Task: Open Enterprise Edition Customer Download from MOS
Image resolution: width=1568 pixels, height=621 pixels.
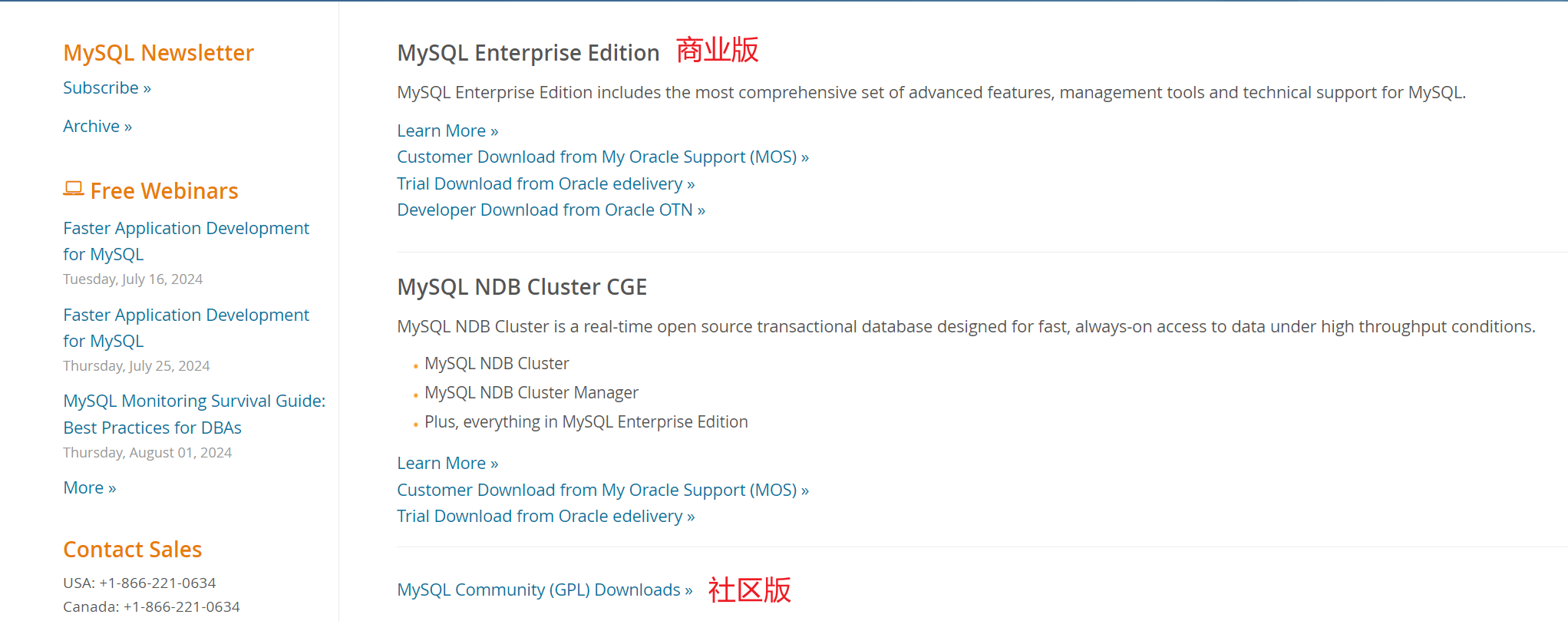Action: pos(602,157)
